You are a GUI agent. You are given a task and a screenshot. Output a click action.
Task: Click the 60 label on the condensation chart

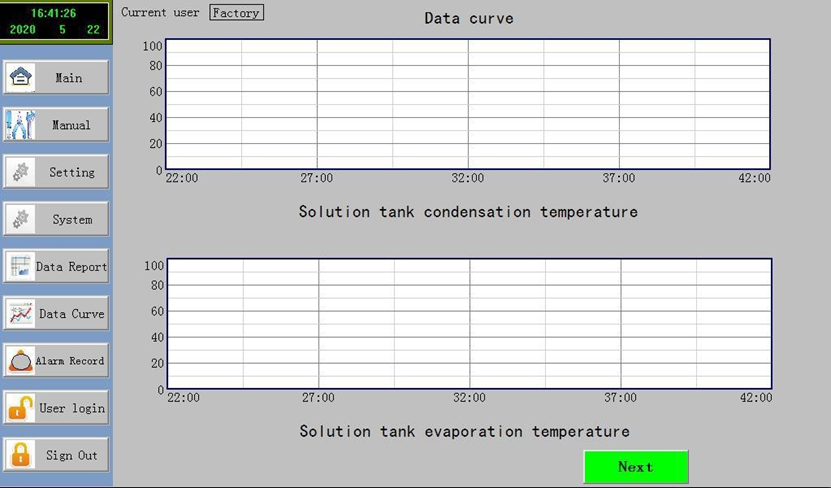[x=156, y=92]
